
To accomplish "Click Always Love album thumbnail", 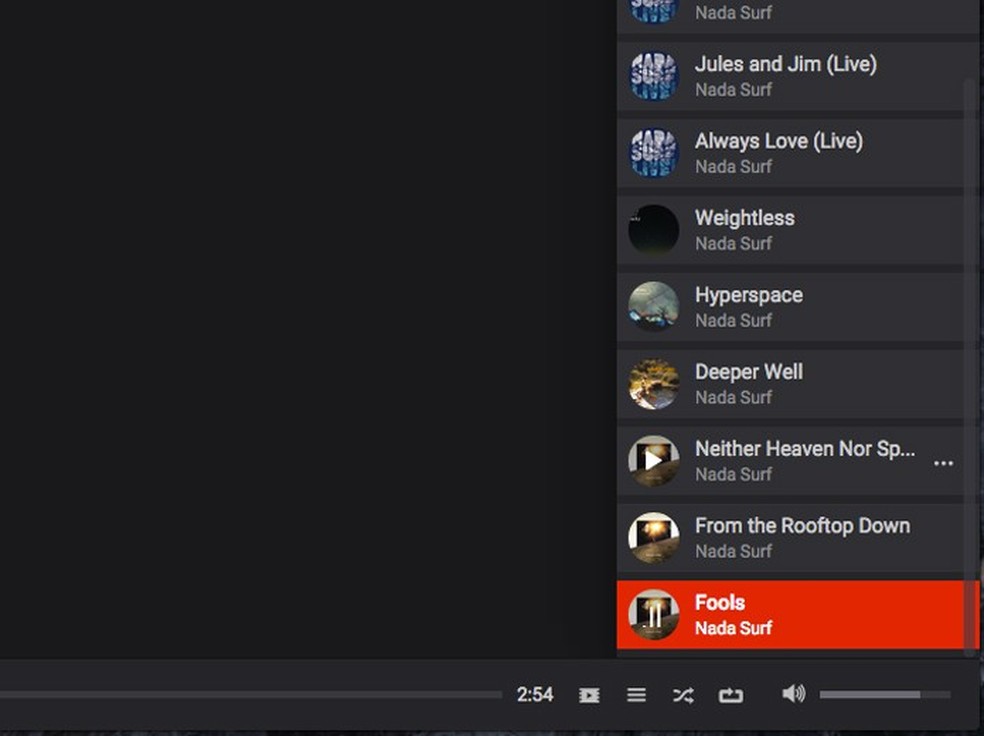I will (x=653, y=153).
